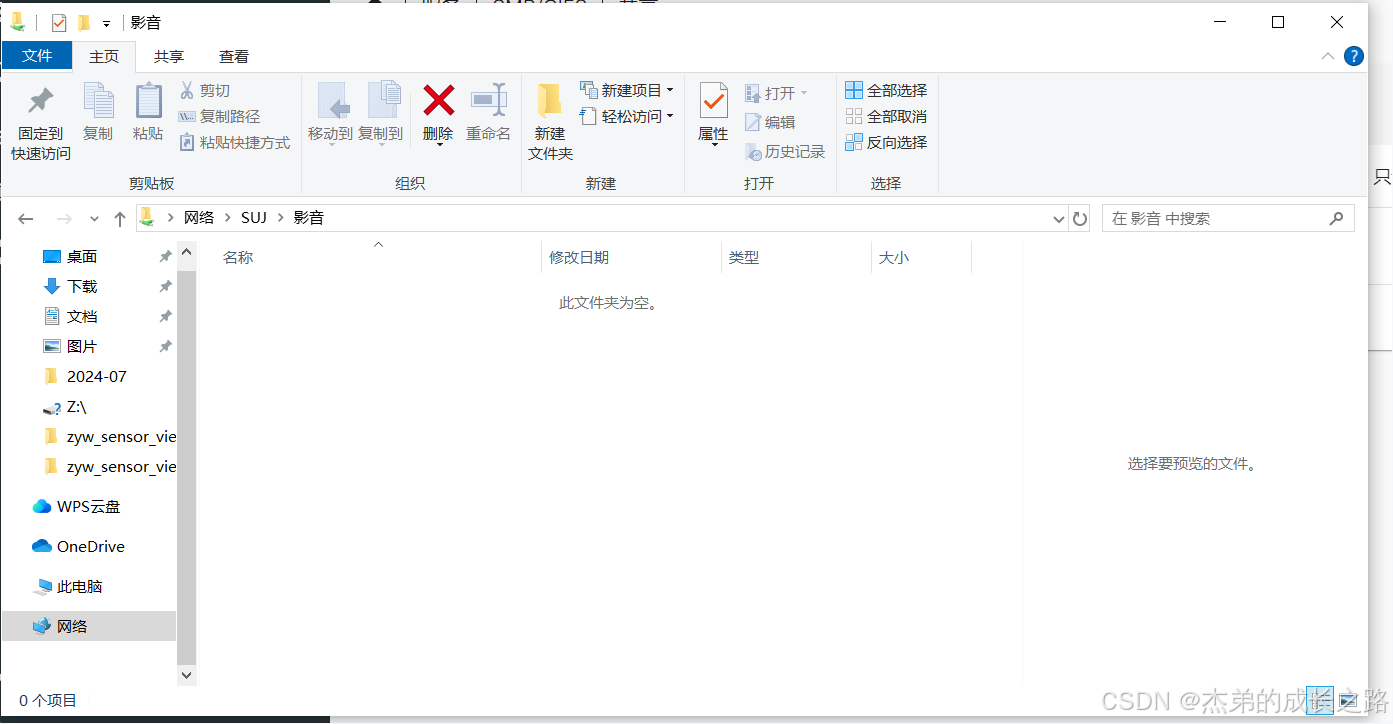1393x724 pixels.
Task: Click the 新建文件夹 folder icon
Action: click(x=549, y=101)
